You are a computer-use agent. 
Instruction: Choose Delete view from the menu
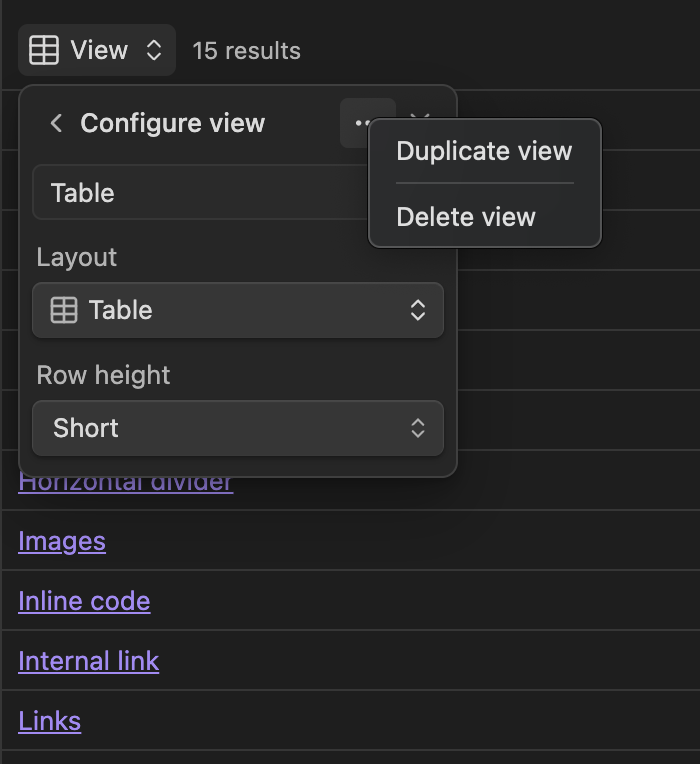click(x=466, y=217)
